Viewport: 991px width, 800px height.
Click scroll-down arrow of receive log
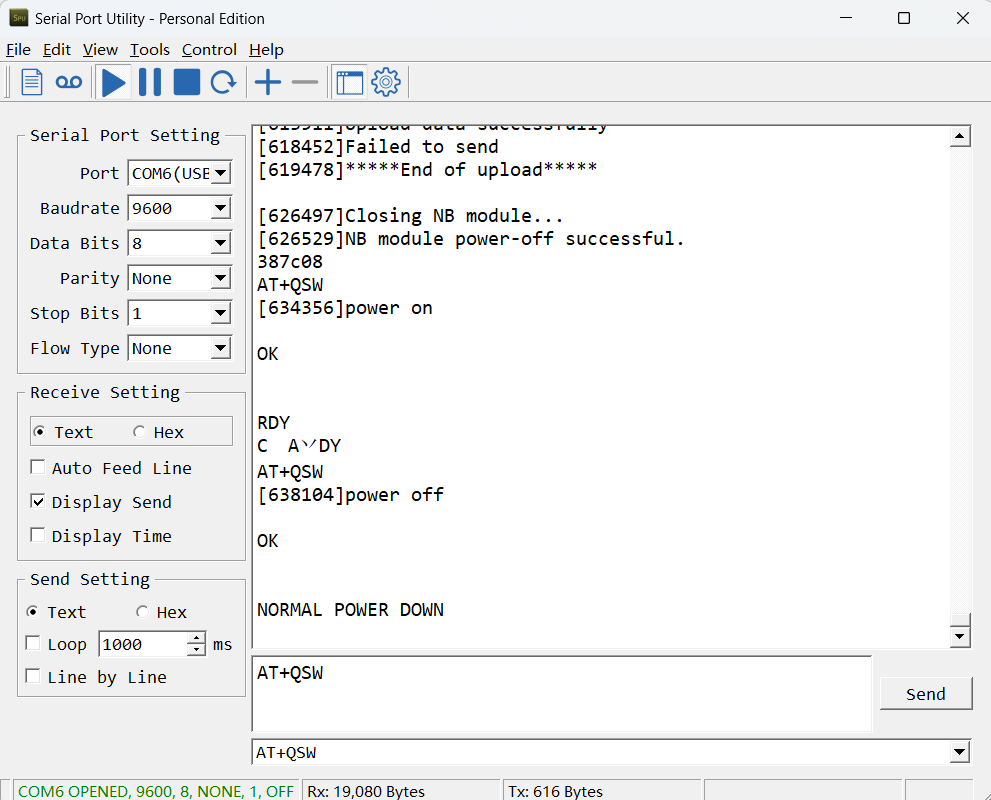point(960,637)
